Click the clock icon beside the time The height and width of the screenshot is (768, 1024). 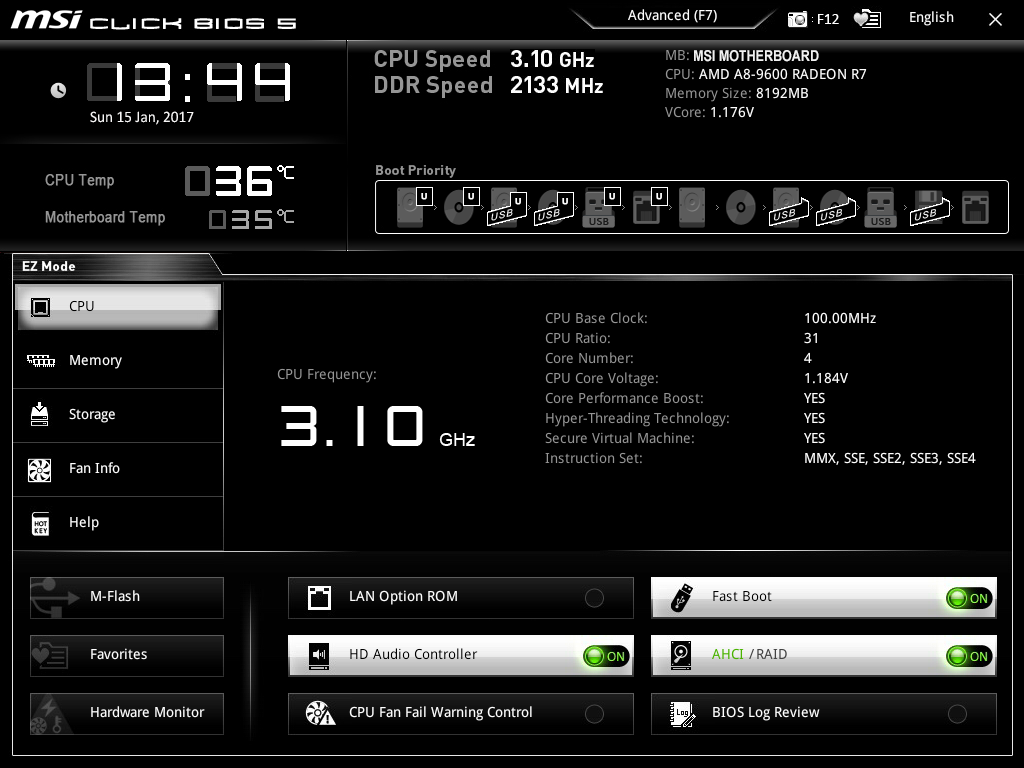pyautogui.click(x=58, y=90)
